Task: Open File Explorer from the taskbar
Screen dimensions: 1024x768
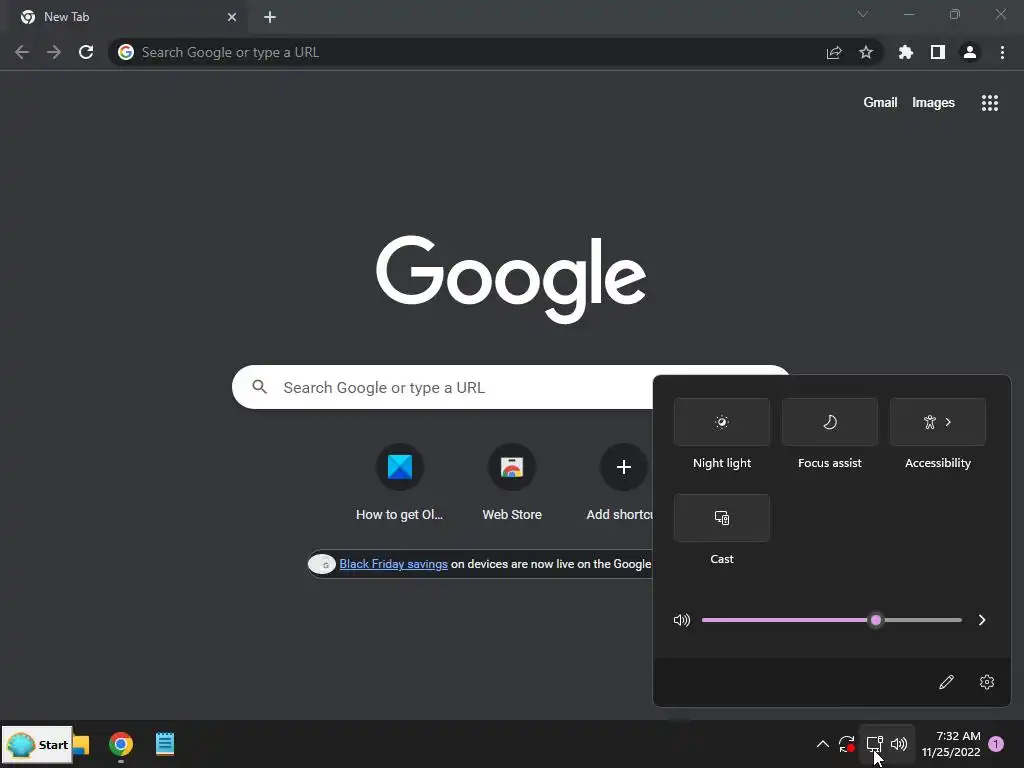Action: point(82,744)
